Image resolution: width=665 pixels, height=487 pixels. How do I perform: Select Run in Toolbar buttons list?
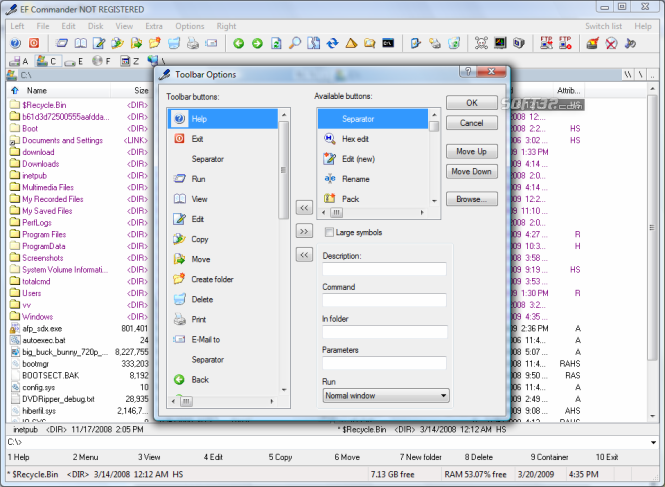click(x=223, y=179)
